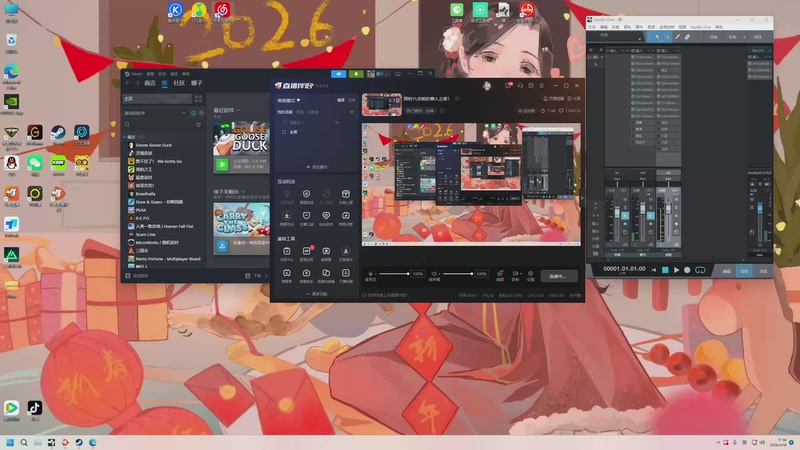
Task: Select the Range tool in Studio One toolbar
Action: click(667, 37)
